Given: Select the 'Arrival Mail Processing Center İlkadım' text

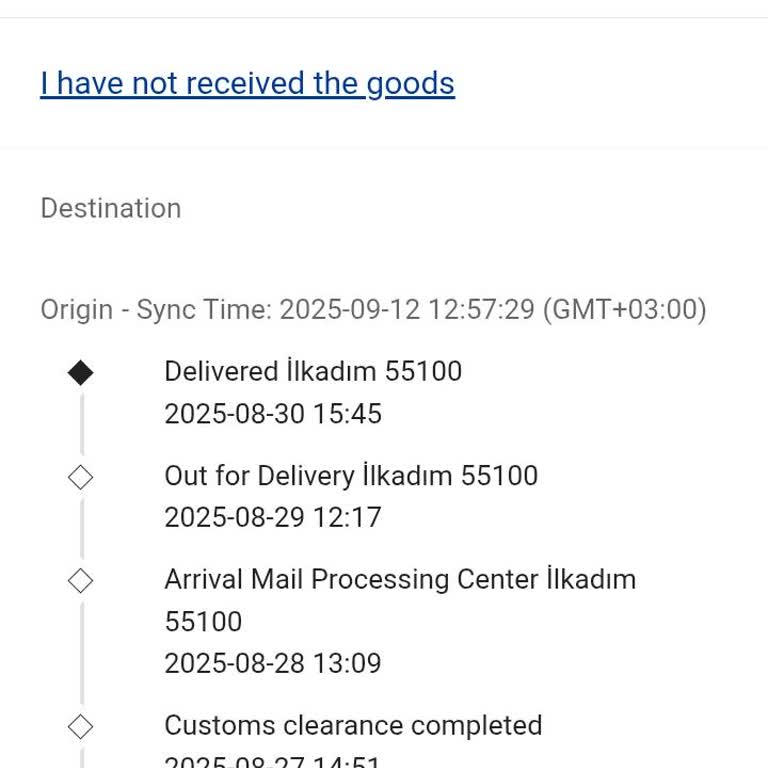Looking at the screenshot, I should (x=400, y=579).
